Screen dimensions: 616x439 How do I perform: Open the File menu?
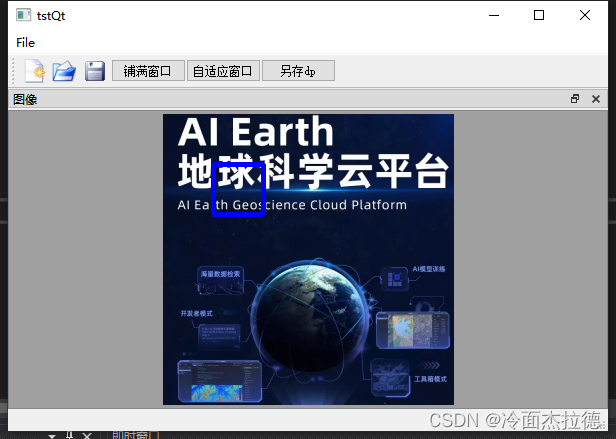pos(26,42)
